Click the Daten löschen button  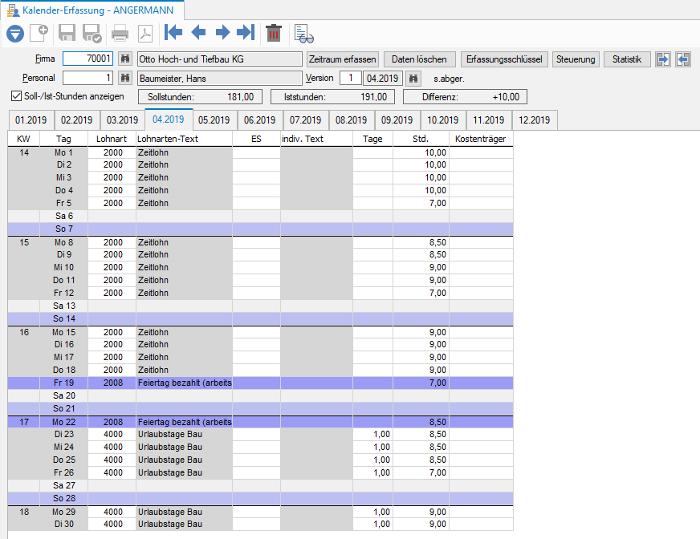click(419, 59)
